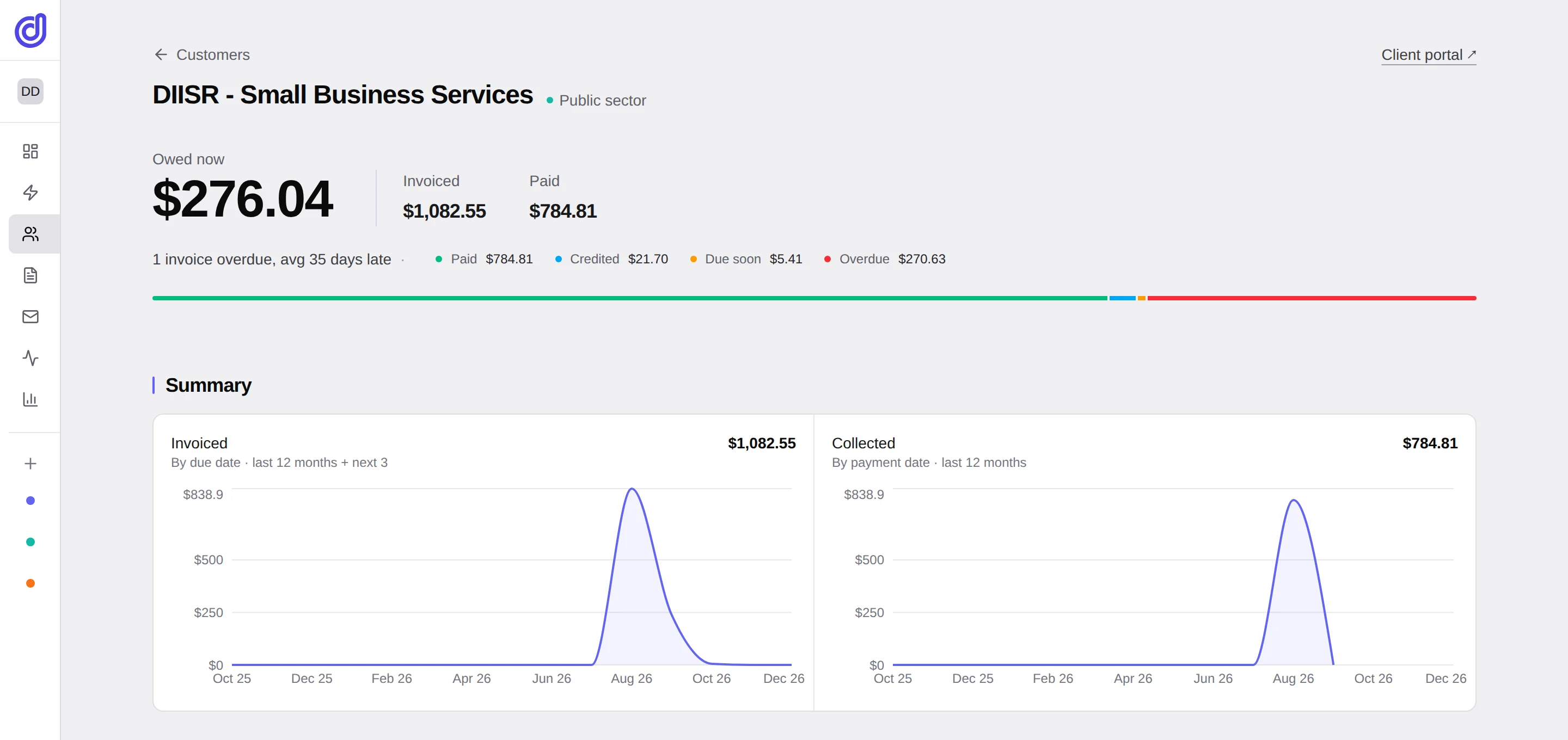Click the Public sector tag
Screen dimensions: 1568x740
click(597, 101)
